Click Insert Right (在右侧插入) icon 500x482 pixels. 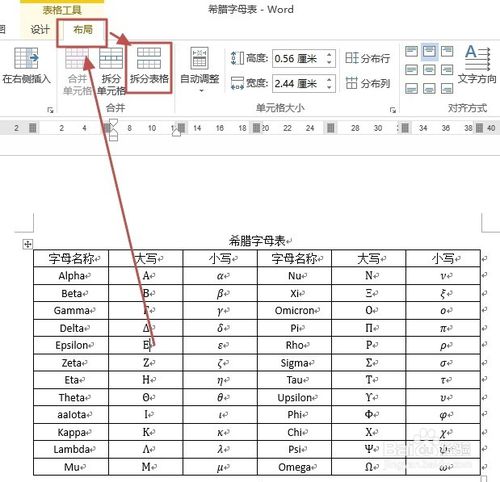pos(26,59)
